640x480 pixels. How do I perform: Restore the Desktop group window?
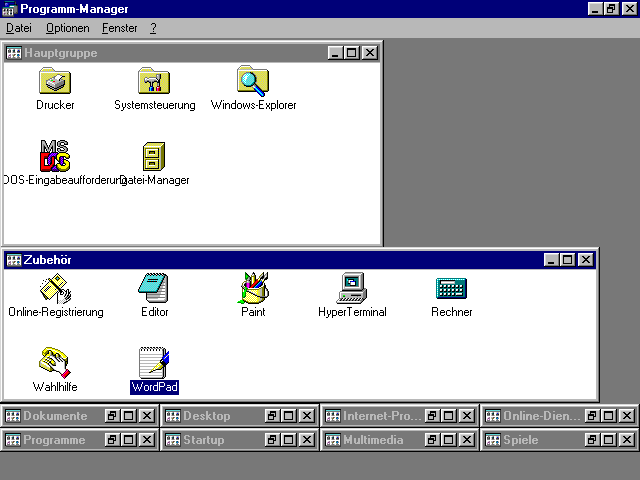[271, 416]
